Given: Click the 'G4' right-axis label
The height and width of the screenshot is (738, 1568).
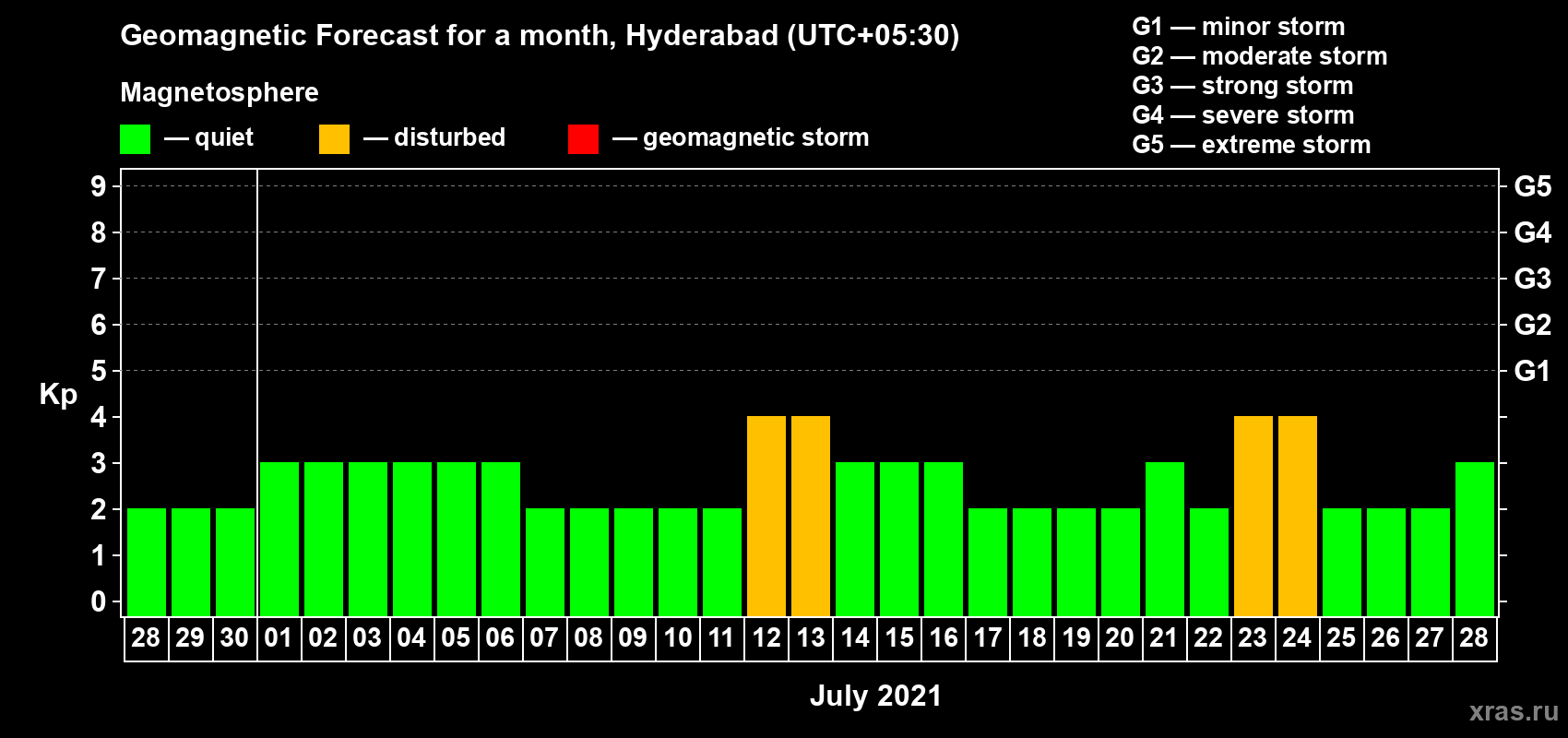Looking at the screenshot, I should (x=1532, y=232).
